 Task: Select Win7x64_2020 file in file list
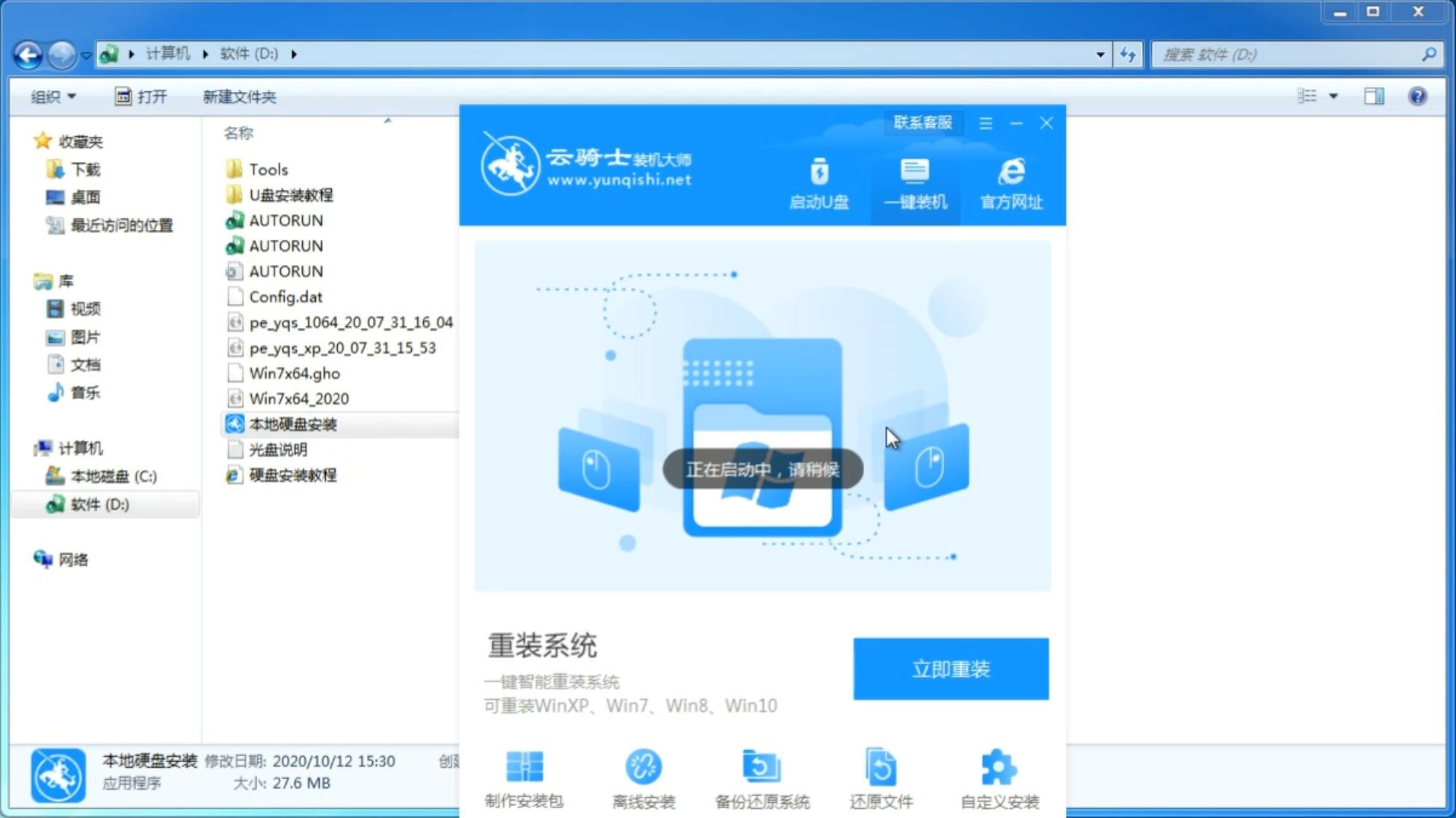click(298, 398)
